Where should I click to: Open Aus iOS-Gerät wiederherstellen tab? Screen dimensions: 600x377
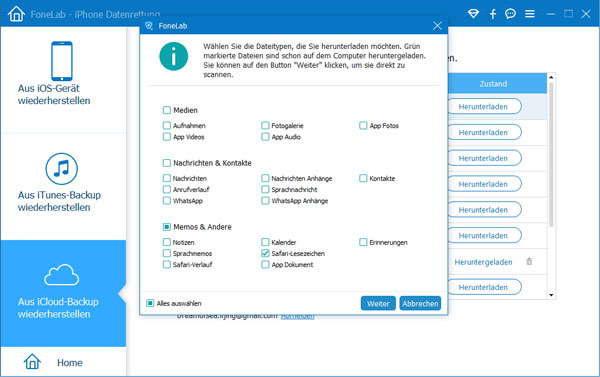[63, 80]
